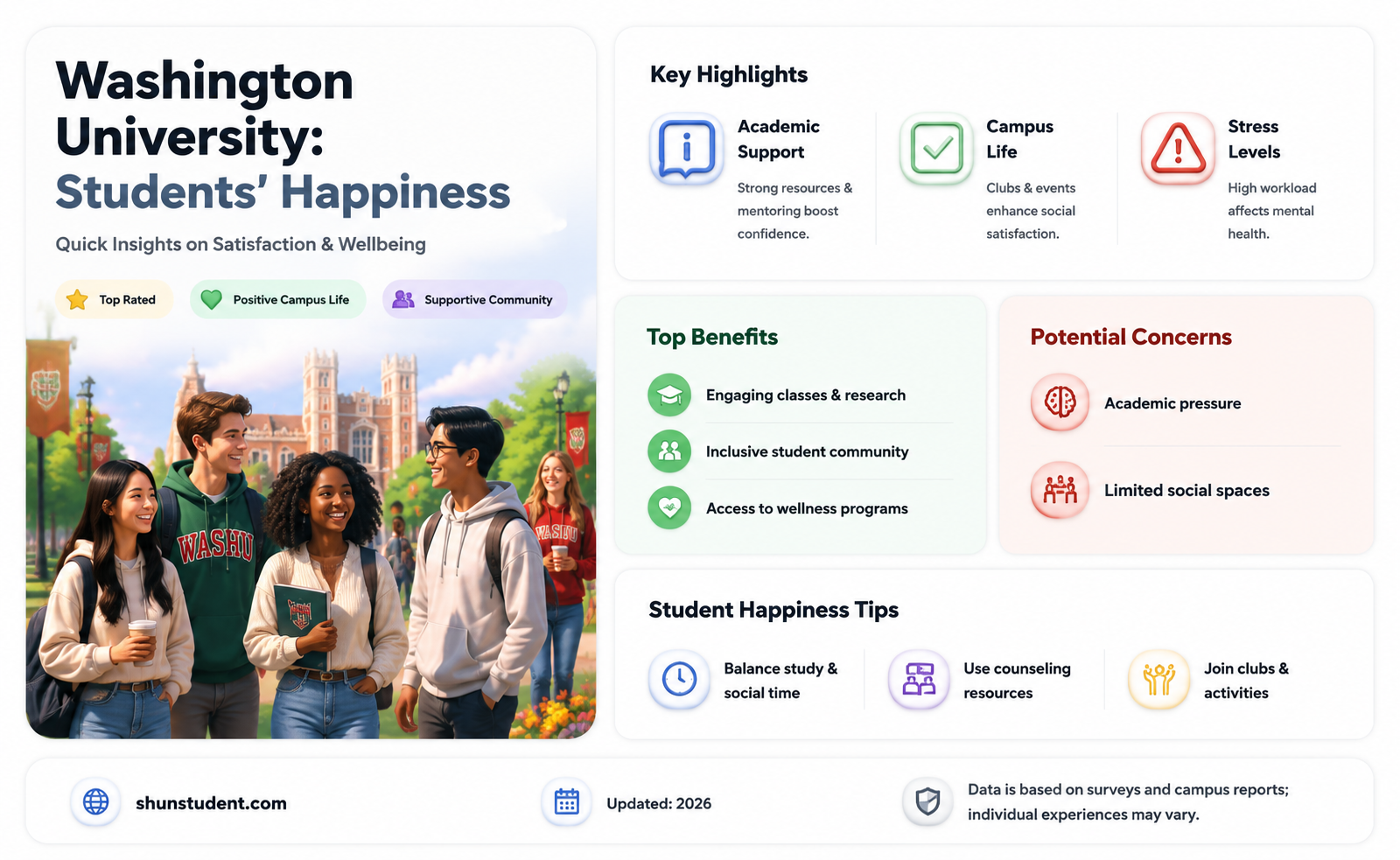Click the clock icon beside Balance study
The width and height of the screenshot is (1400, 860).
tap(679, 679)
